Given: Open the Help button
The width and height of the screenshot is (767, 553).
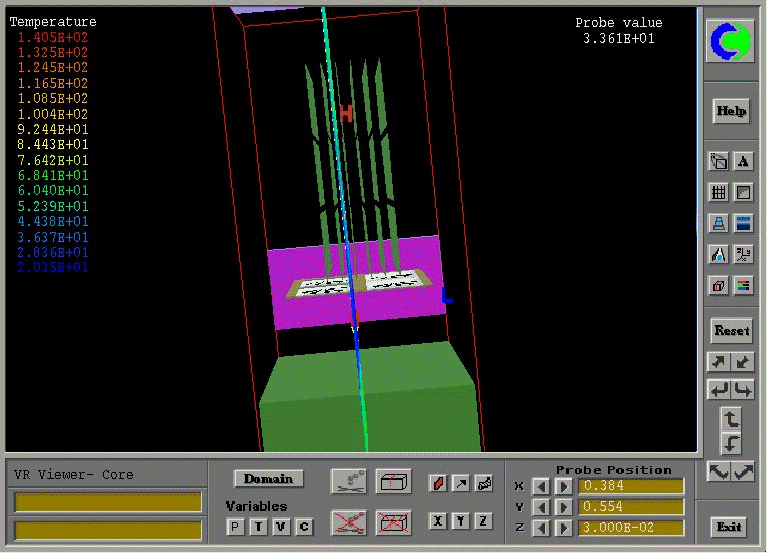Looking at the screenshot, I should 731,111.
